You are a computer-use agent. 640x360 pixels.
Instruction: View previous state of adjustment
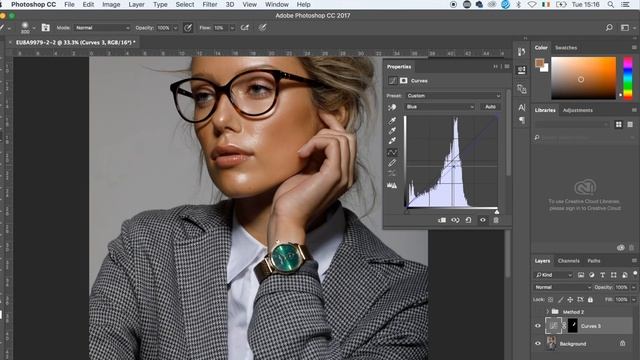click(455, 220)
